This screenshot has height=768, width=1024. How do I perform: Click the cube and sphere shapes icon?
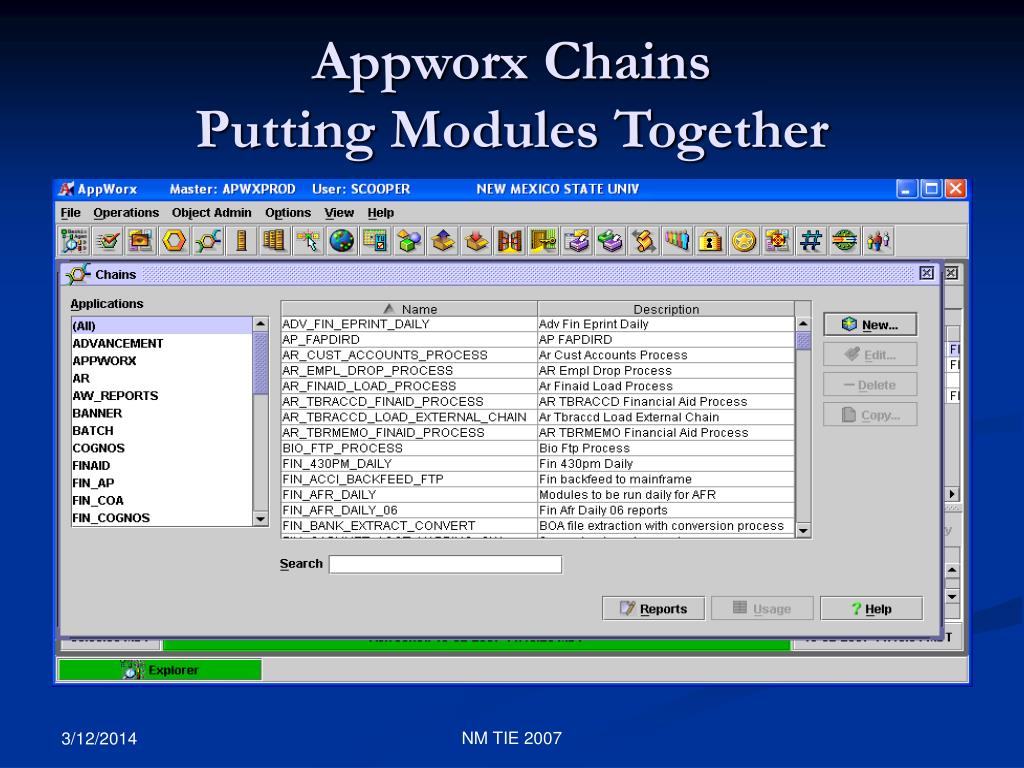(x=409, y=241)
